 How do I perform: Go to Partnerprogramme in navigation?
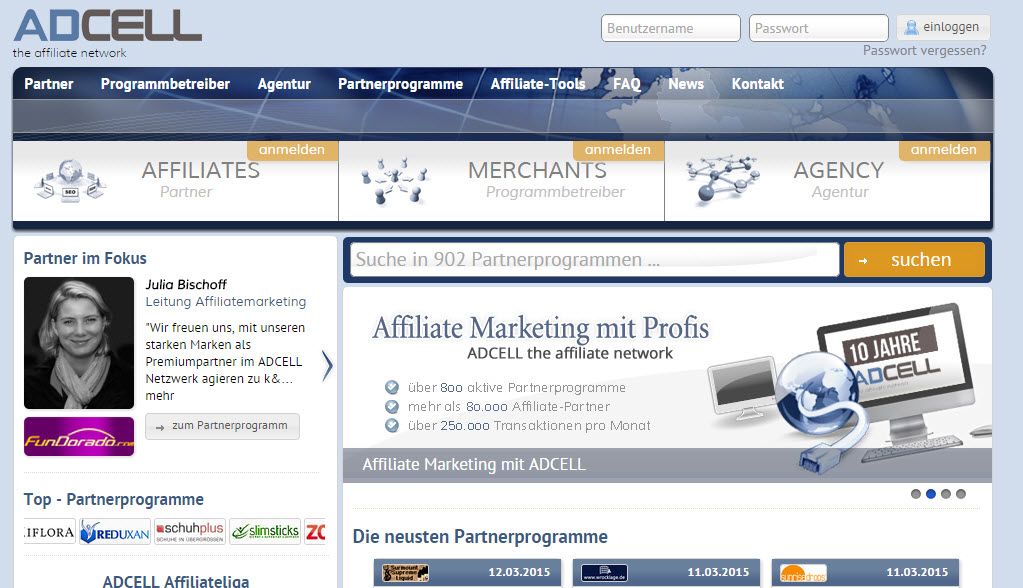point(401,84)
